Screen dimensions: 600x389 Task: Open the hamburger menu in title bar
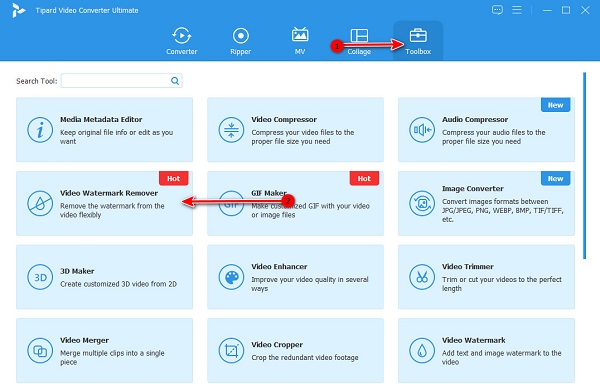coord(517,10)
